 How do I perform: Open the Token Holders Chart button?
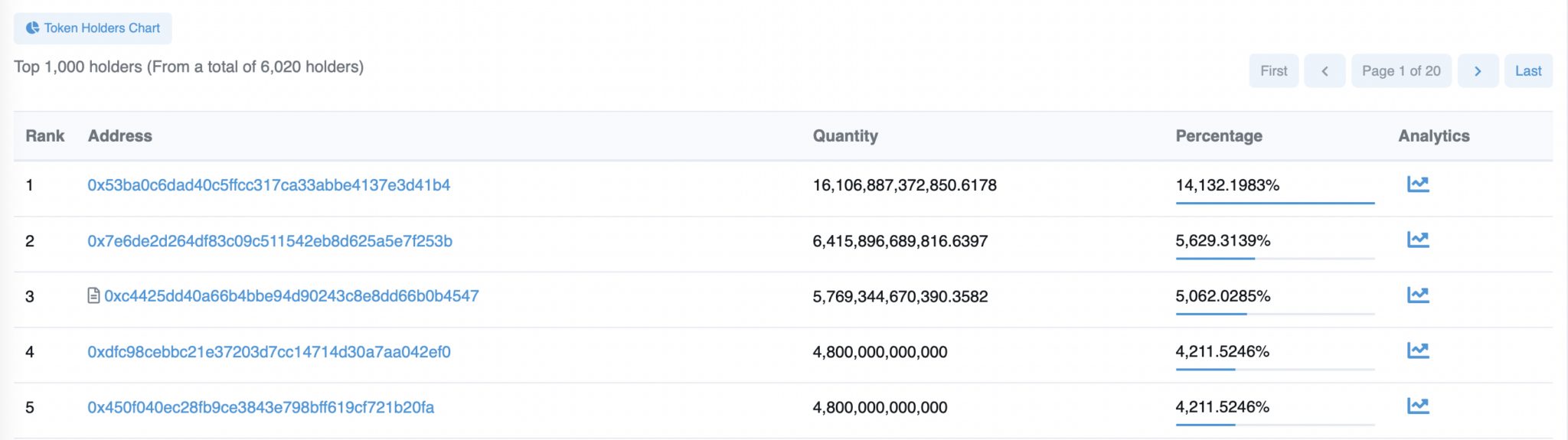coord(93,28)
